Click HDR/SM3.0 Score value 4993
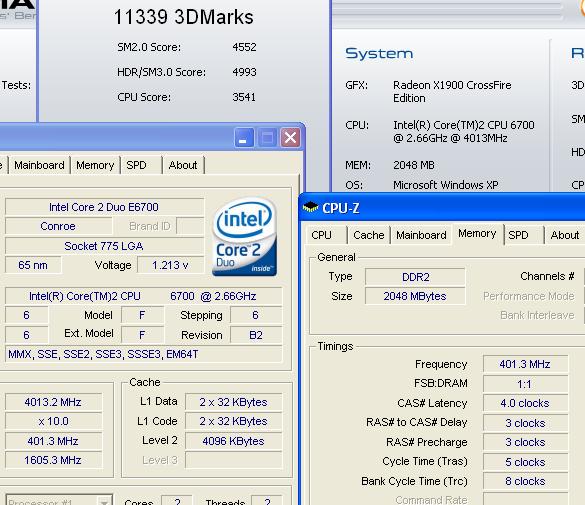This screenshot has height=505, width=585. [x=244, y=72]
